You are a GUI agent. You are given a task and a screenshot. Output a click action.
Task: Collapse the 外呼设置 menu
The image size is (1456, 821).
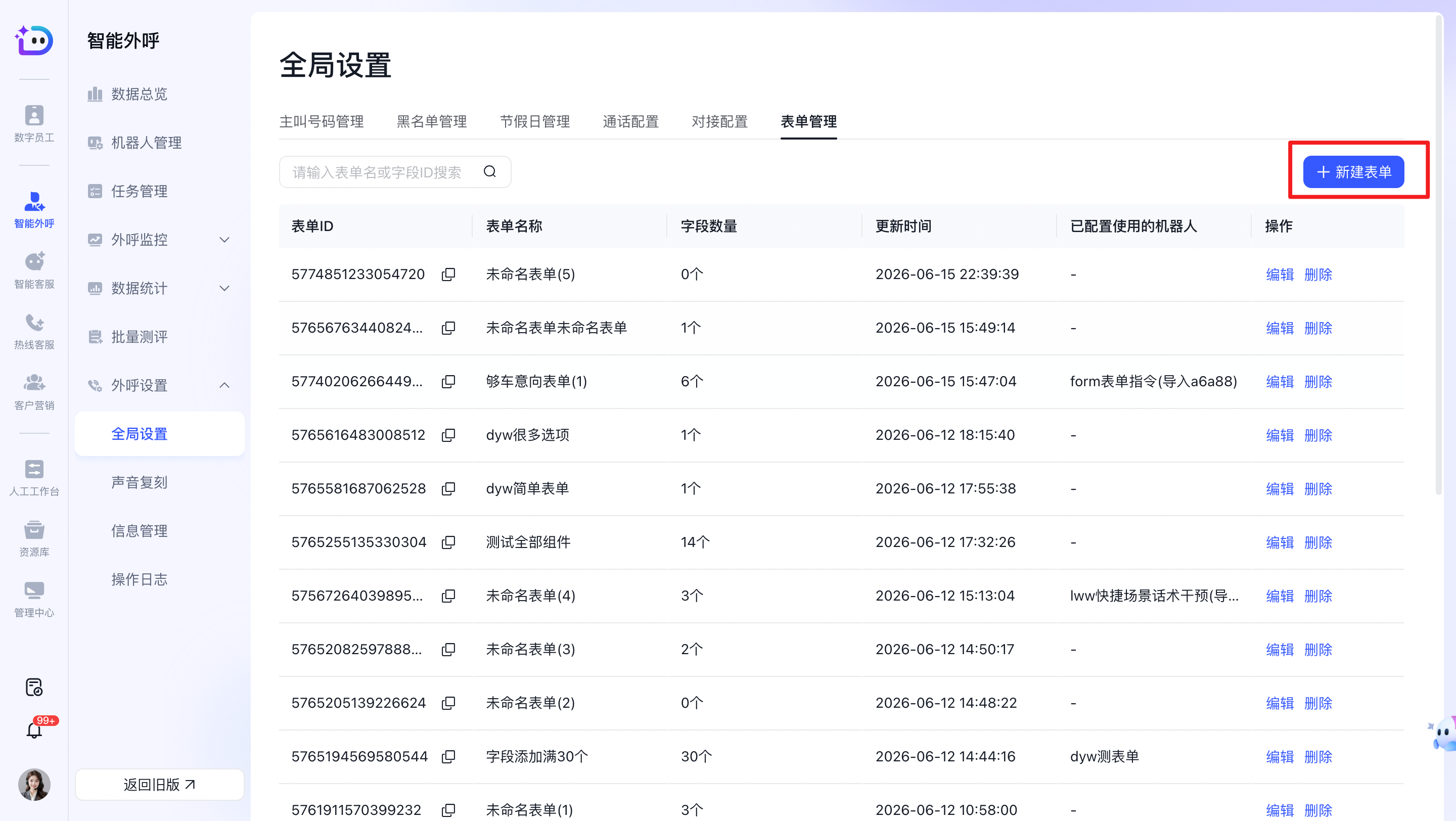(x=159, y=385)
